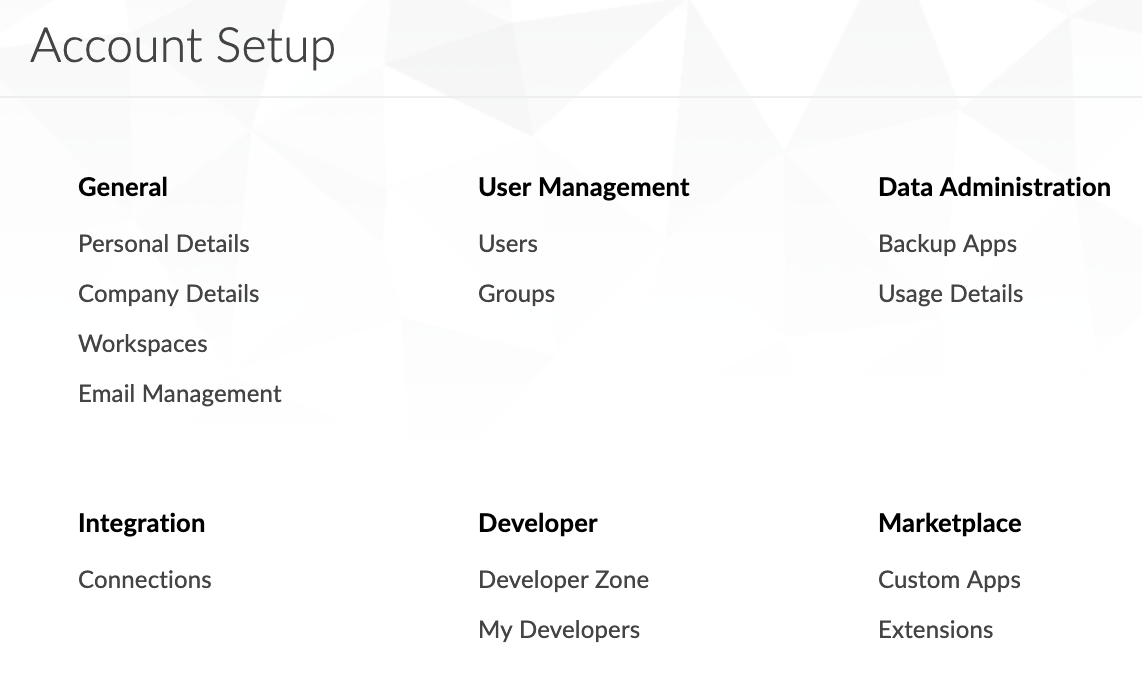Image resolution: width=1142 pixels, height=674 pixels.
Task: View Usage Details
Action: (x=950, y=294)
